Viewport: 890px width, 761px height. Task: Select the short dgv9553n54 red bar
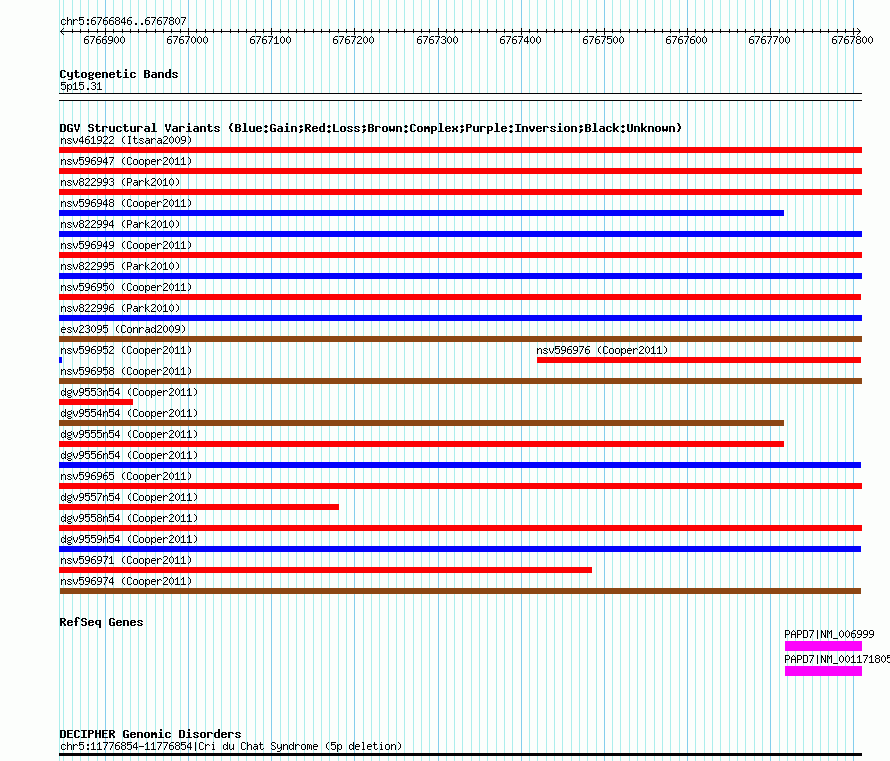96,402
